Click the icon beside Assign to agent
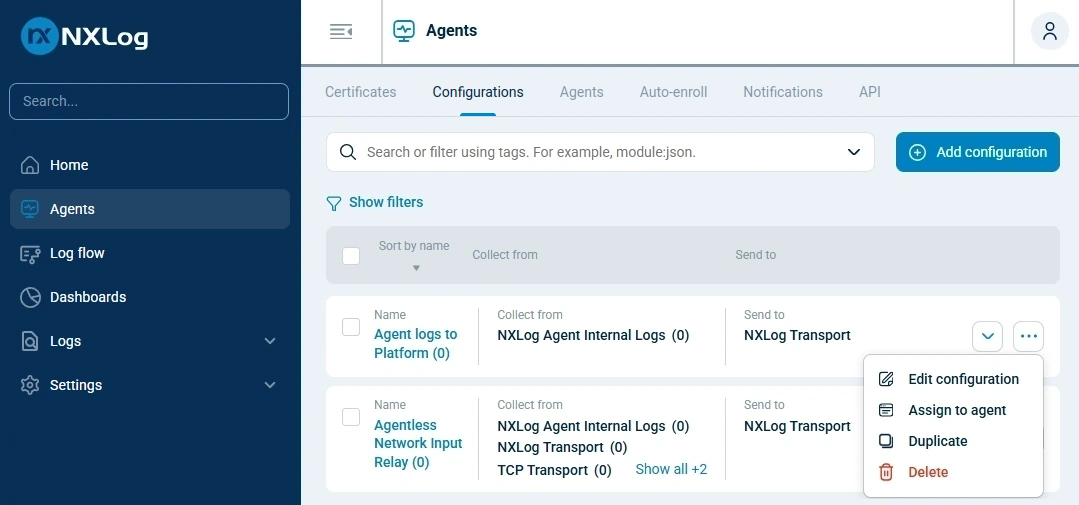This screenshot has height=505, width=1079. pos(886,410)
